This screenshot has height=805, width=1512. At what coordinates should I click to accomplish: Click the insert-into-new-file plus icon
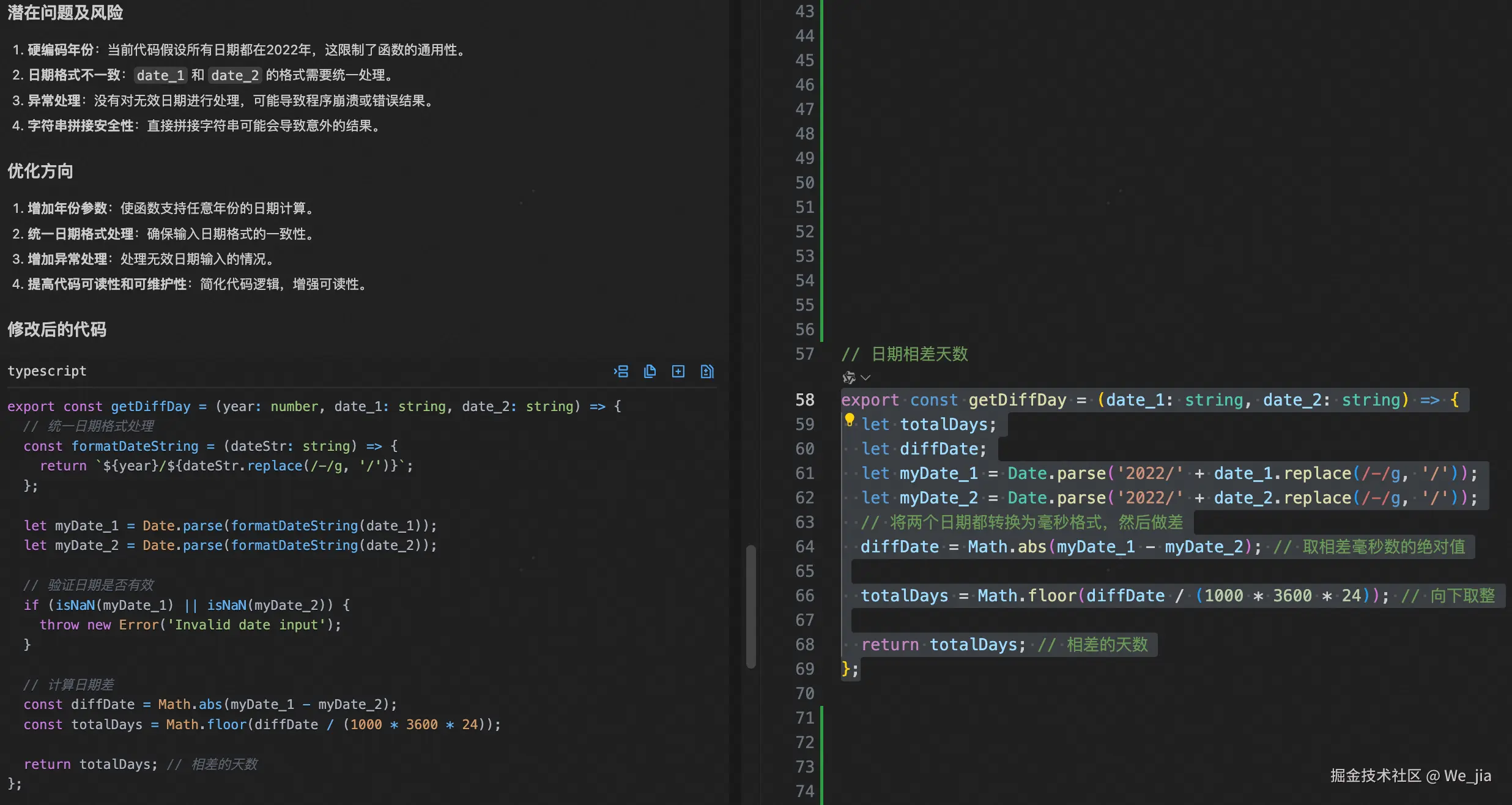[x=678, y=371]
